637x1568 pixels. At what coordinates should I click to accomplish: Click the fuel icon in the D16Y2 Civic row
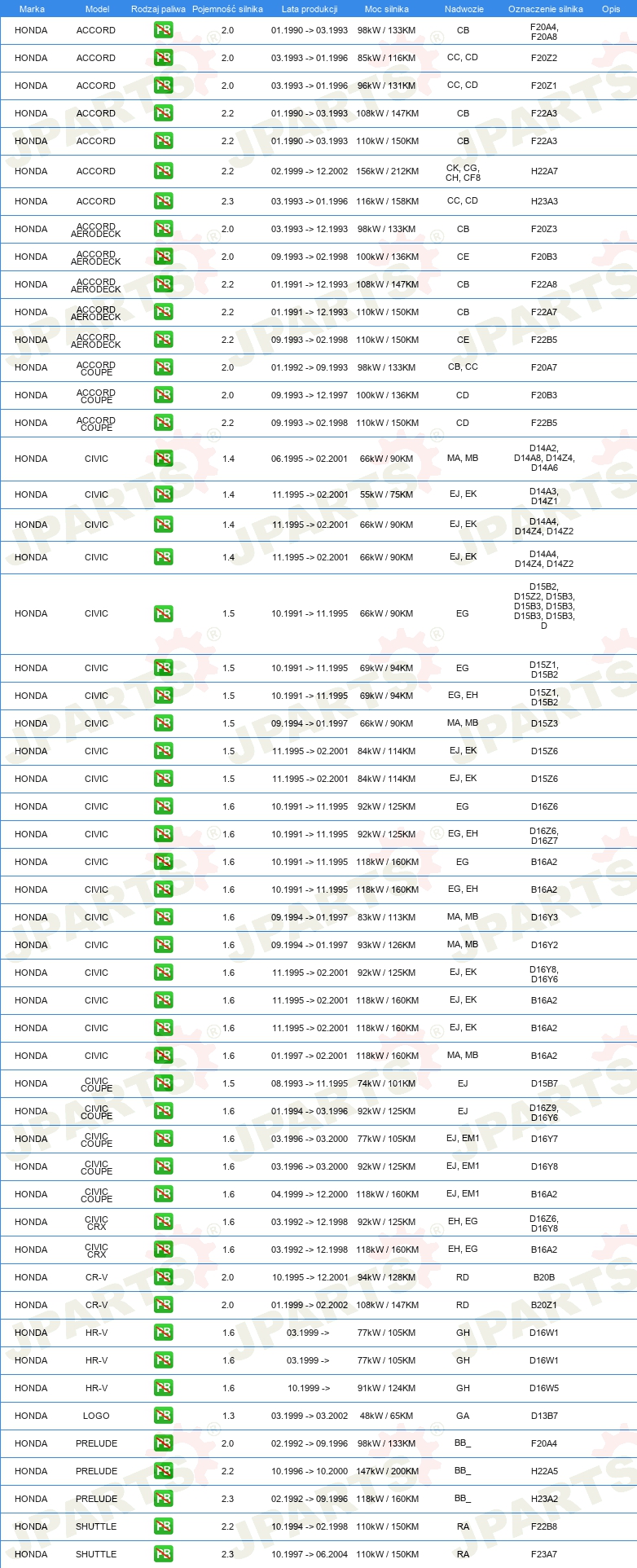(163, 945)
